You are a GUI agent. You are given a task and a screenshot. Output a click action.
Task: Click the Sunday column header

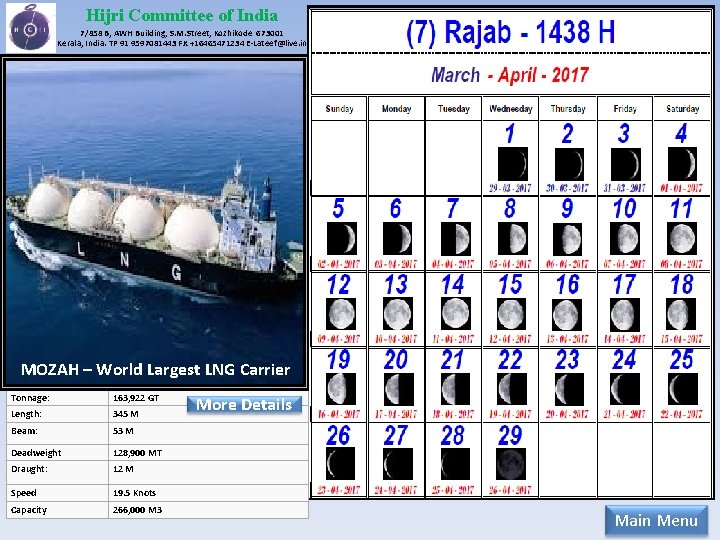(339, 109)
